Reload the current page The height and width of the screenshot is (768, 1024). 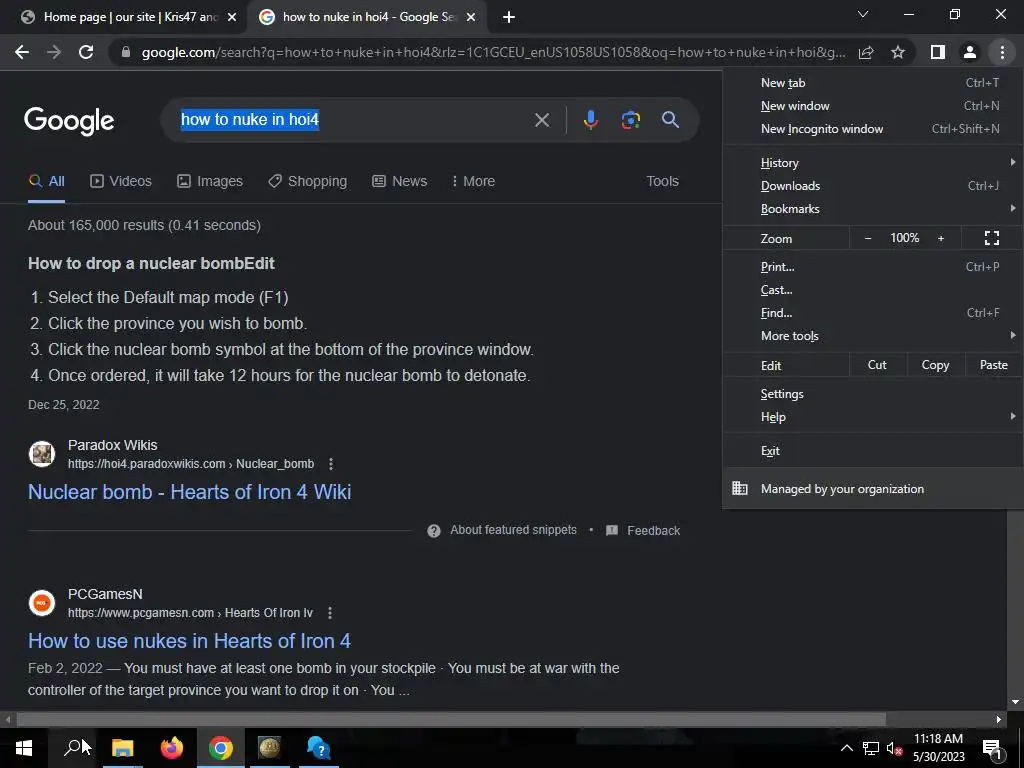point(86,52)
